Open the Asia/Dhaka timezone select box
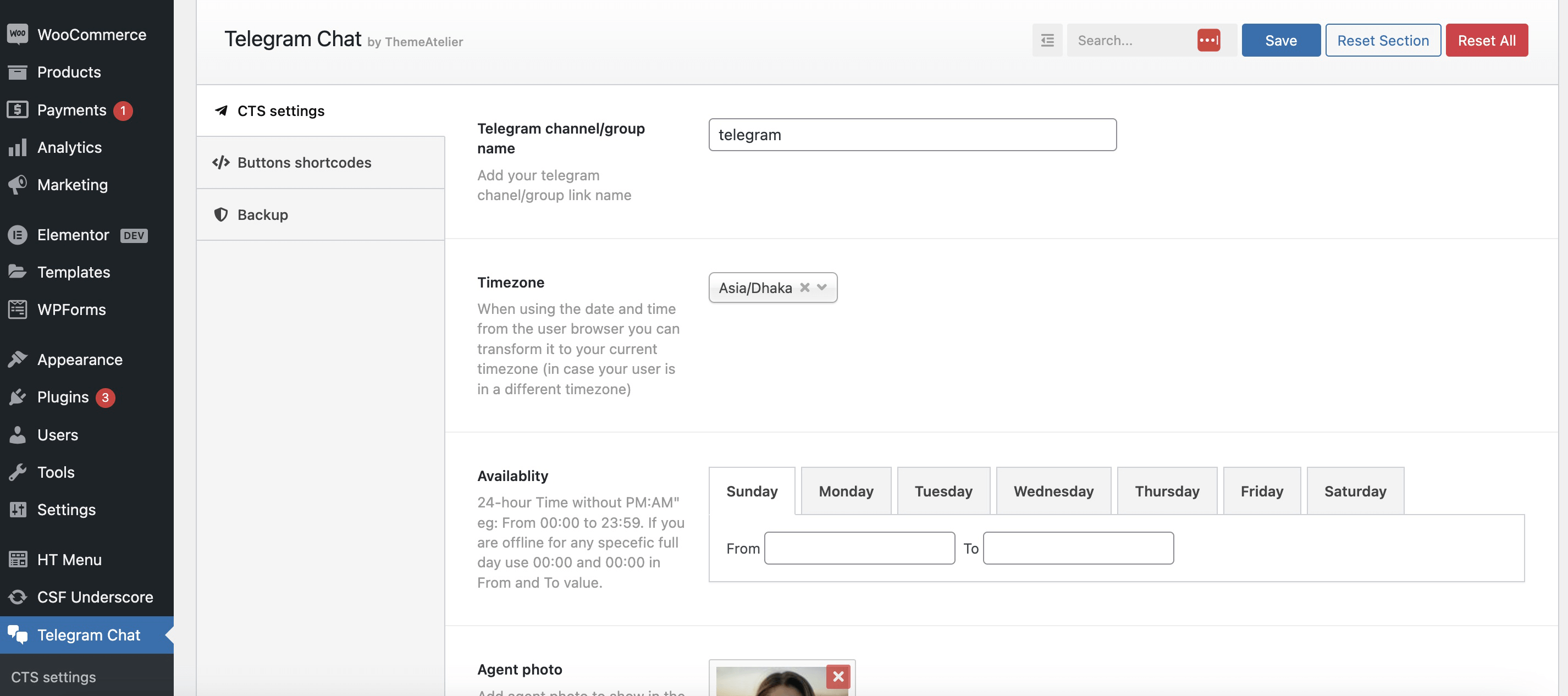Screen dimensions: 1568x696 [x=772, y=288]
